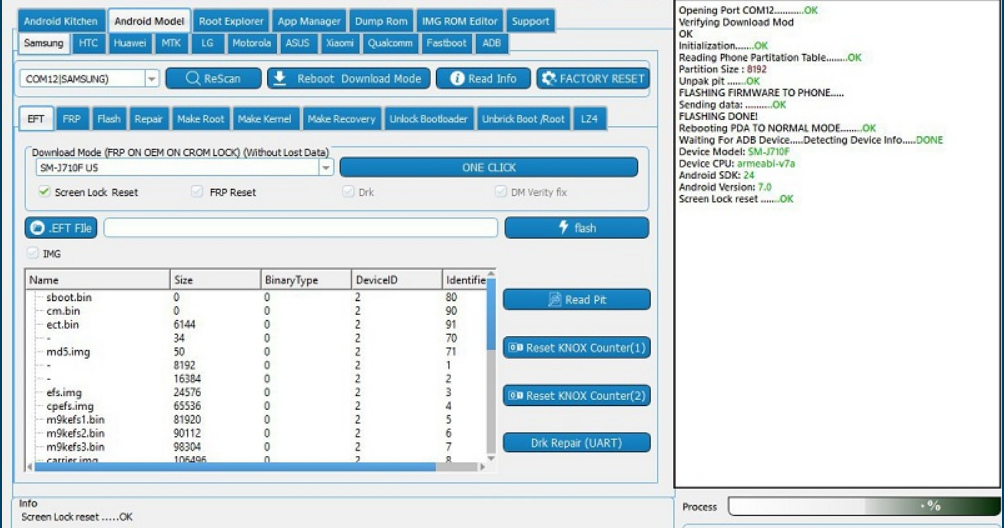
Task: Open the LZ4 sub-tab
Action: click(589, 118)
